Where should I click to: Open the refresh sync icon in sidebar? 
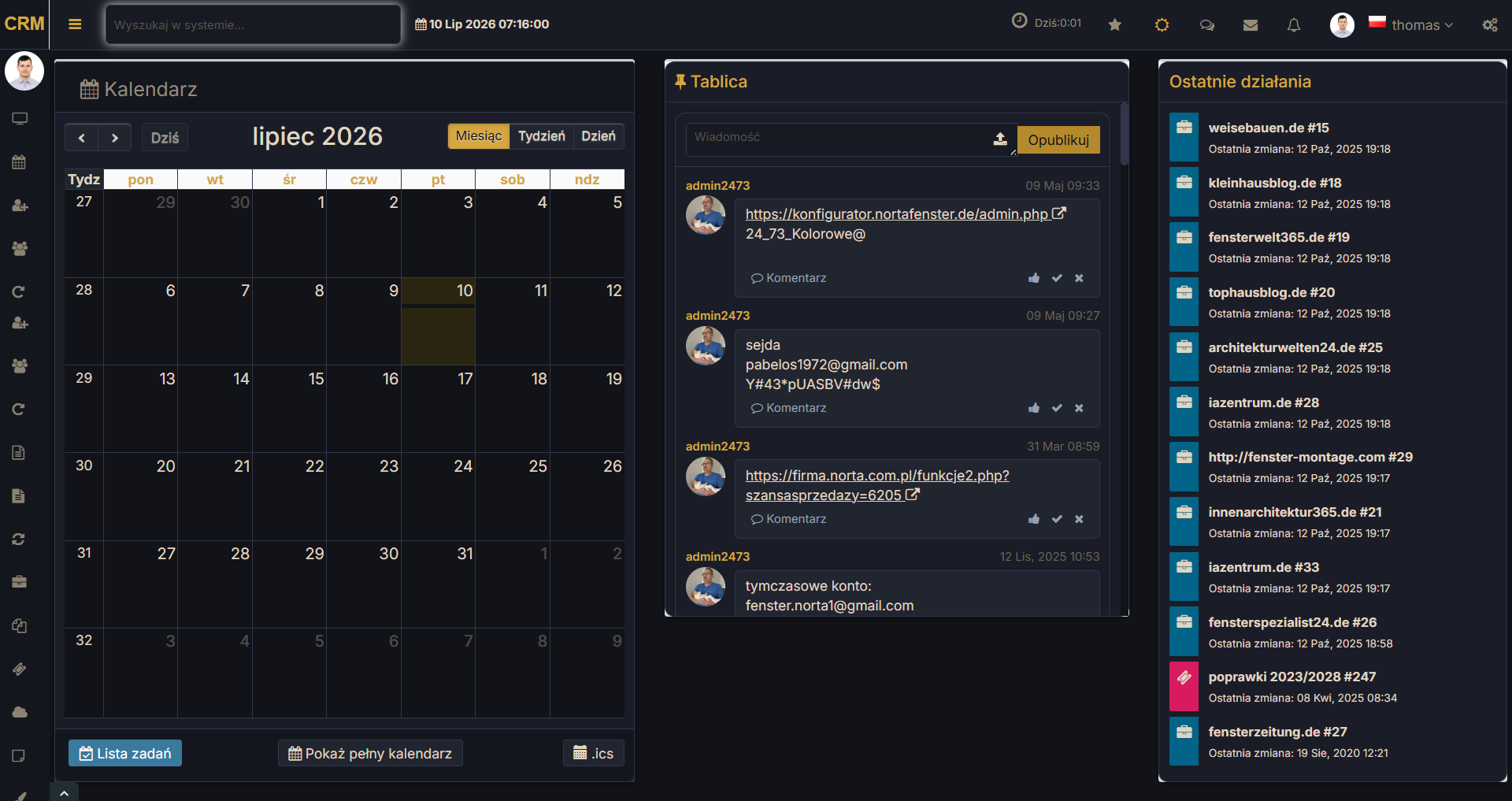click(20, 539)
